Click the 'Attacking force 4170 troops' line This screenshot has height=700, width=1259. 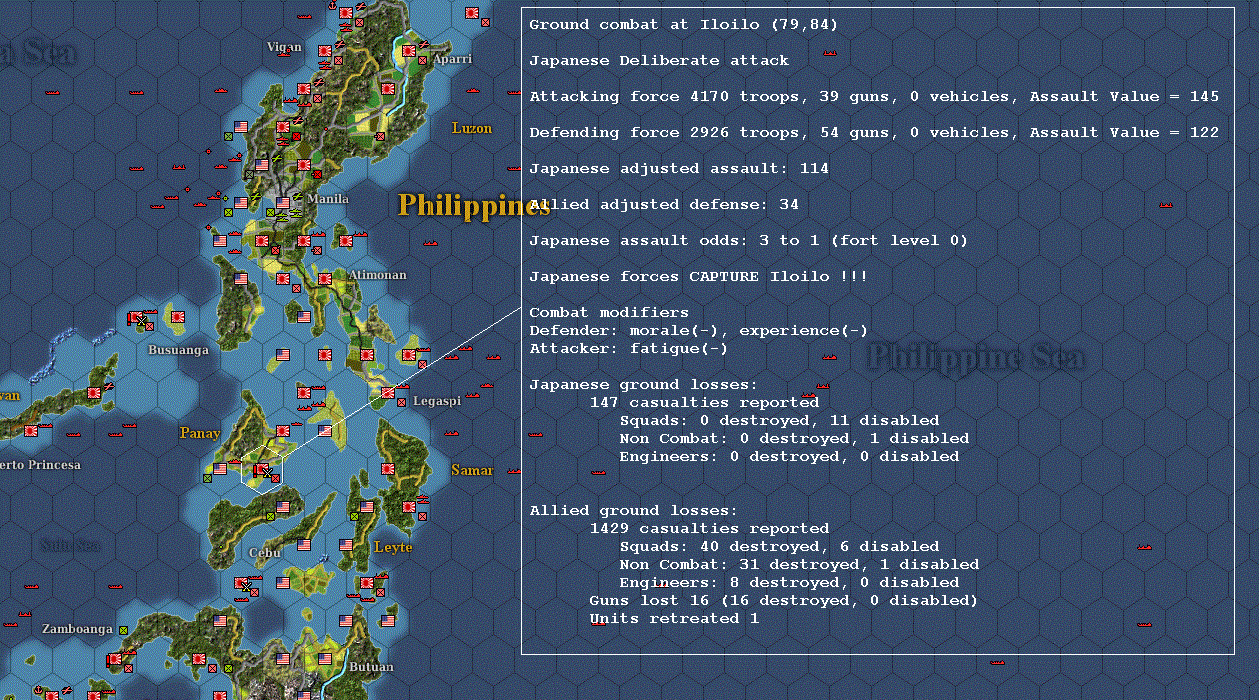click(874, 97)
